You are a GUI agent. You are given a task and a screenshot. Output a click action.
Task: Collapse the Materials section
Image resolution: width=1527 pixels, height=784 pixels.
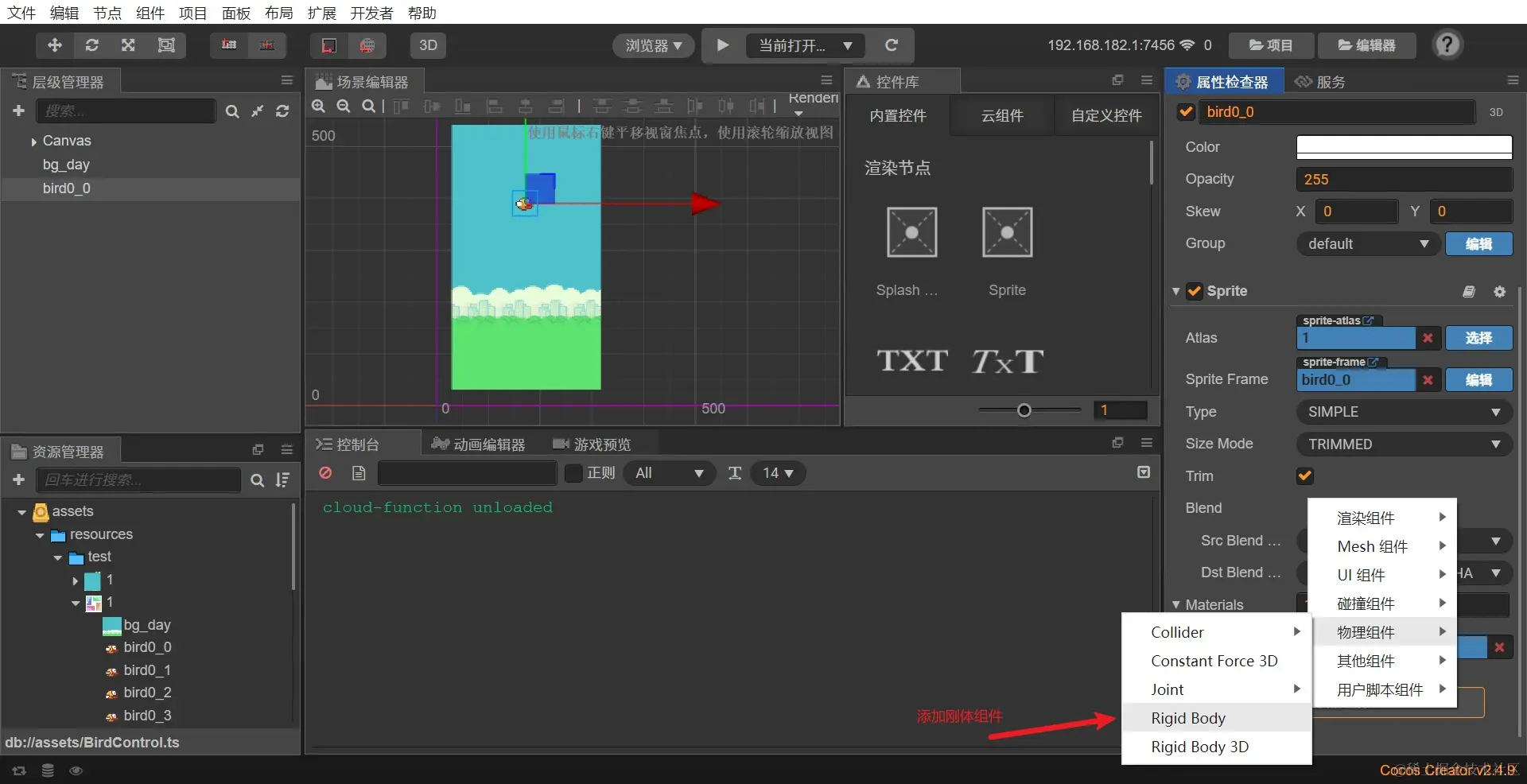tap(1175, 605)
